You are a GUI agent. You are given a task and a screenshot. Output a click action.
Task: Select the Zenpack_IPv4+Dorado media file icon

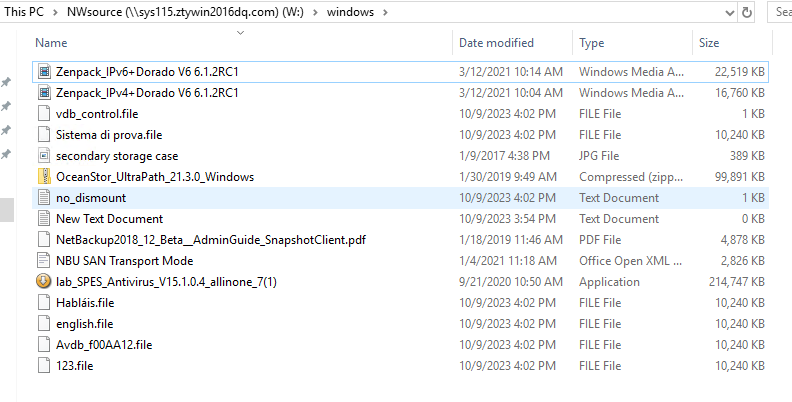click(44, 93)
